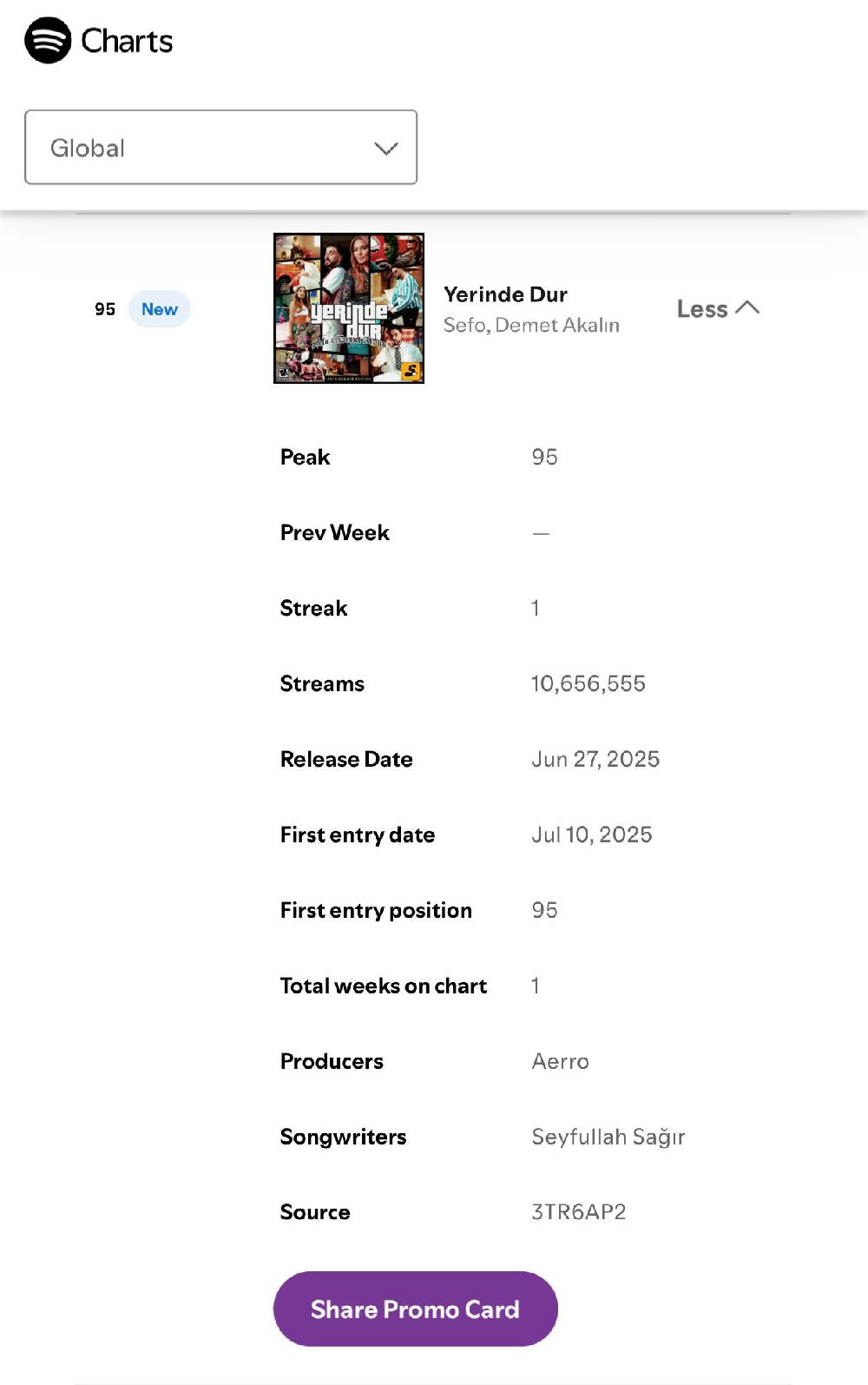This screenshot has width=868, height=1385.
Task: Click the Source value 3TR6AP2
Action: point(578,1212)
